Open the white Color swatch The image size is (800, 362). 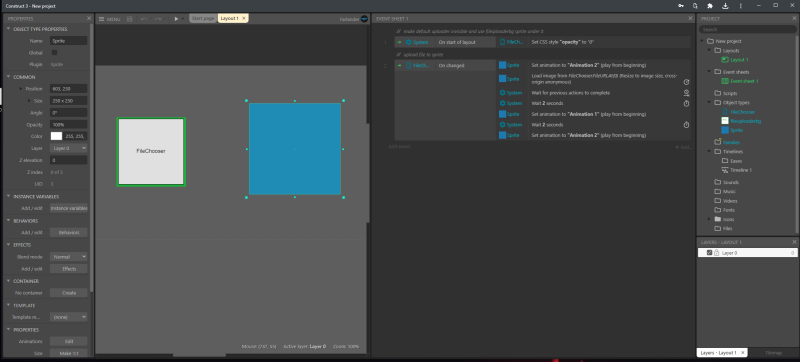click(x=56, y=136)
